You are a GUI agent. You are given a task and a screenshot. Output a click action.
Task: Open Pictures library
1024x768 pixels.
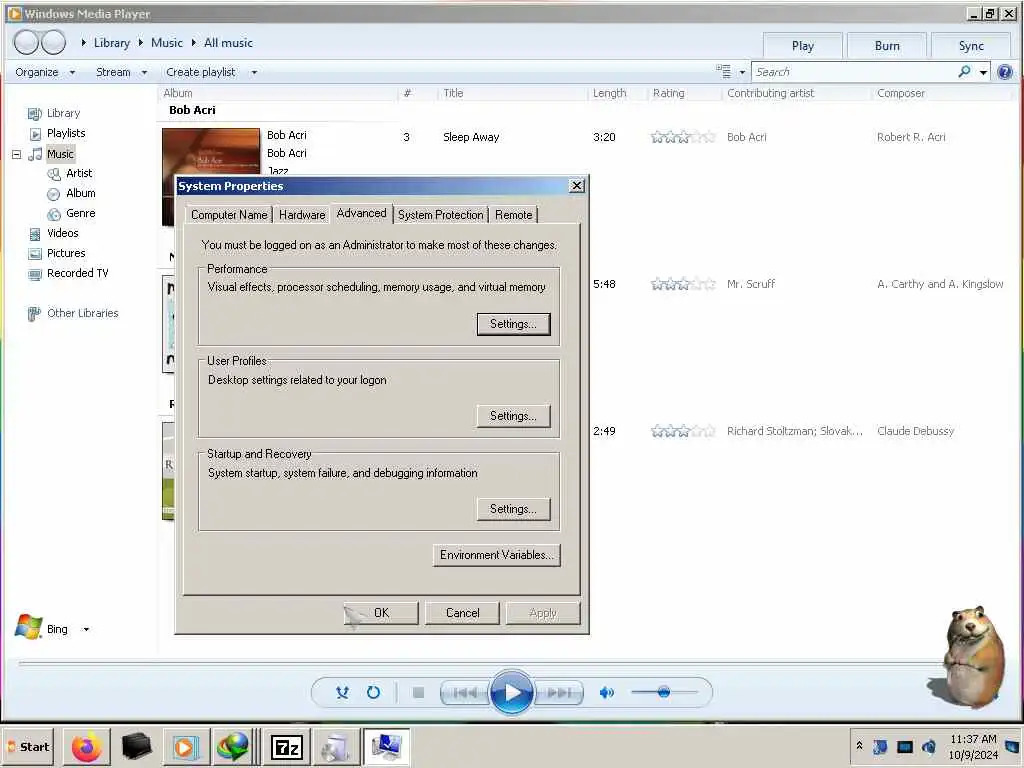[x=66, y=253]
